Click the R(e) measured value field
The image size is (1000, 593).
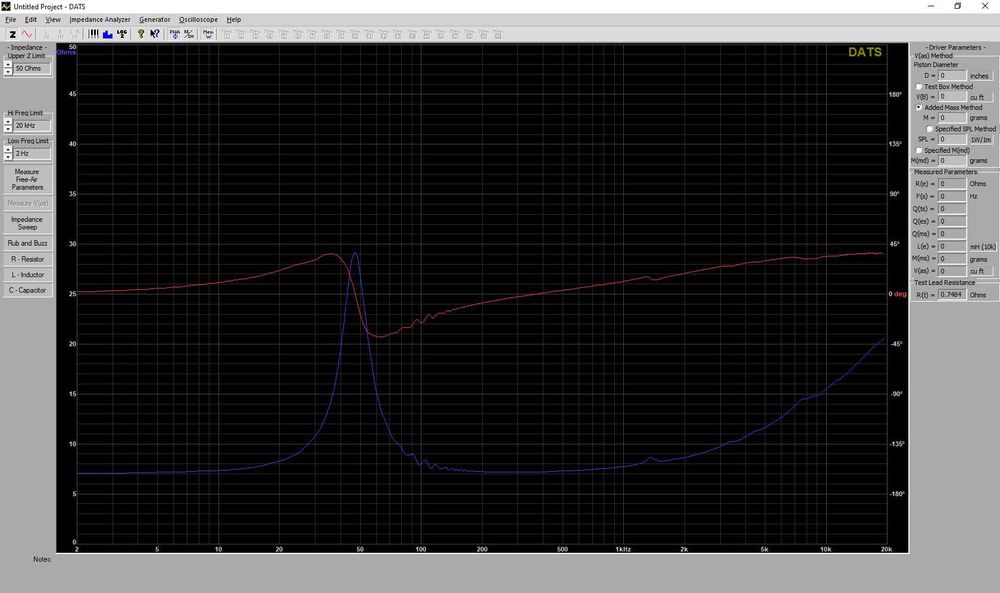952,184
